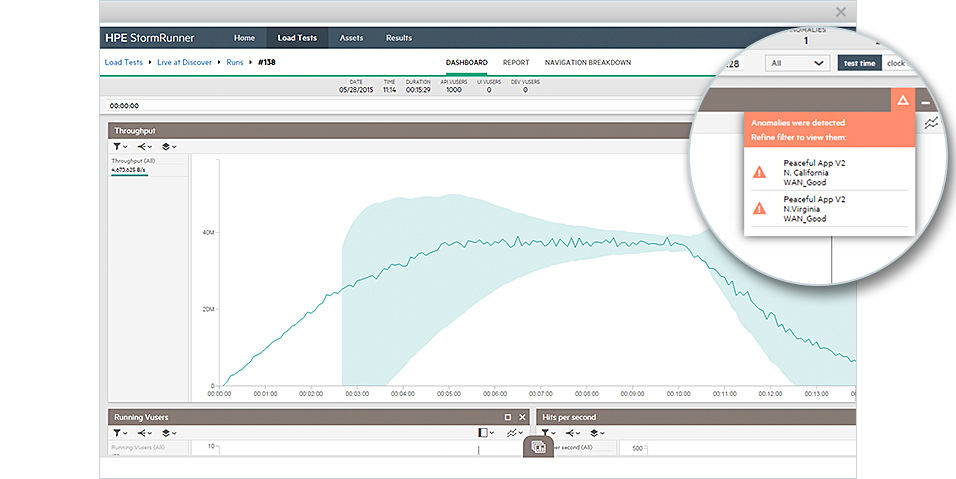Click the anomaly warning triangle in the panel header
This screenshot has width=956, height=479.
pyautogui.click(x=903, y=100)
